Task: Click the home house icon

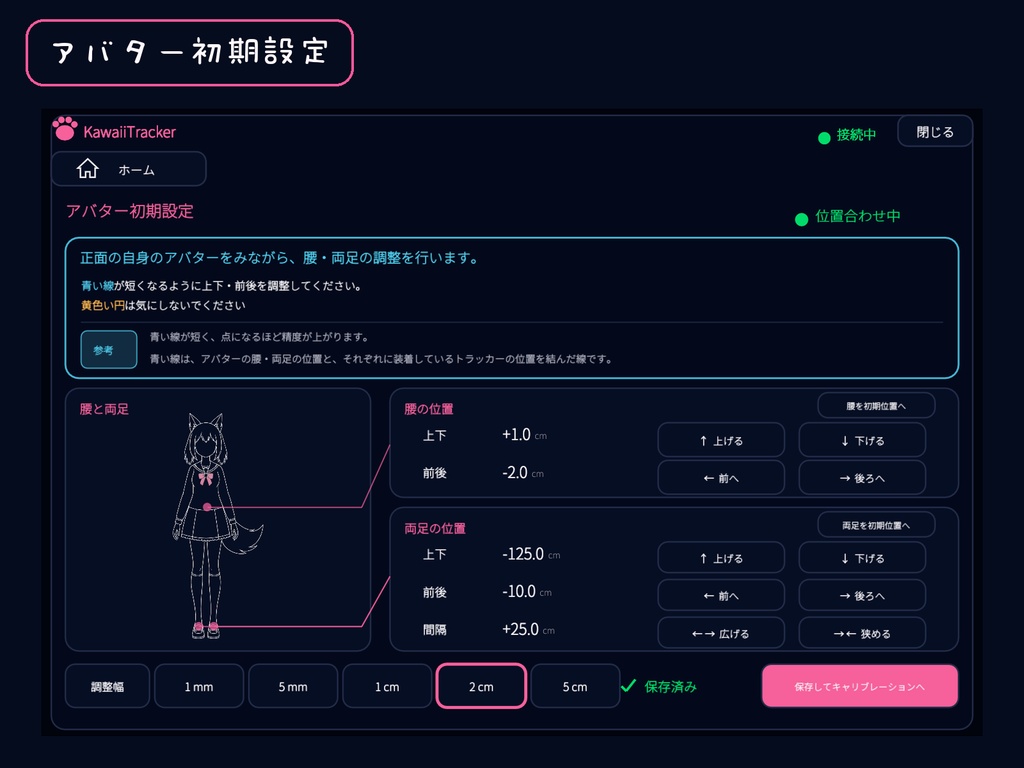Action: pos(88,168)
